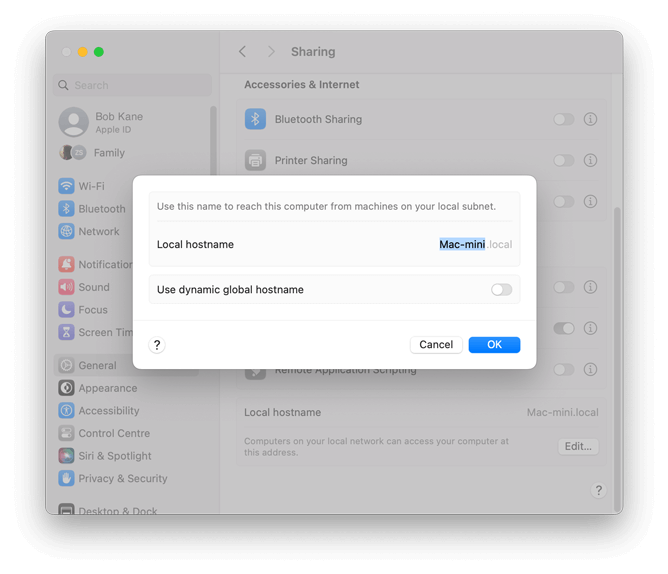The height and width of the screenshot is (574, 668).
Task: Open the Sharing pane help button
Action: pos(599,490)
